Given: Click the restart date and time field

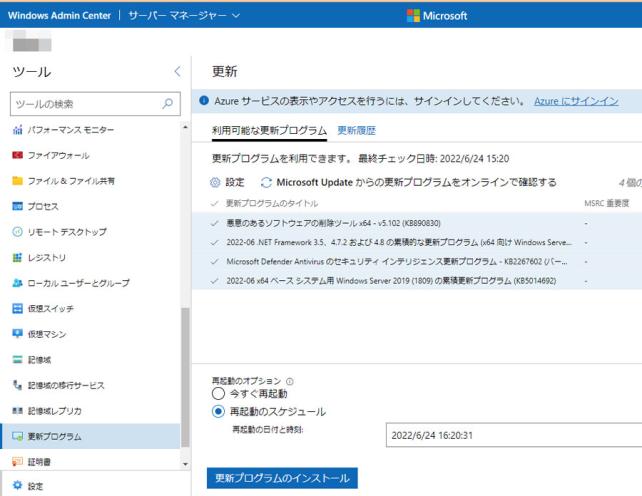Looking at the screenshot, I should pyautogui.click(x=512, y=435).
